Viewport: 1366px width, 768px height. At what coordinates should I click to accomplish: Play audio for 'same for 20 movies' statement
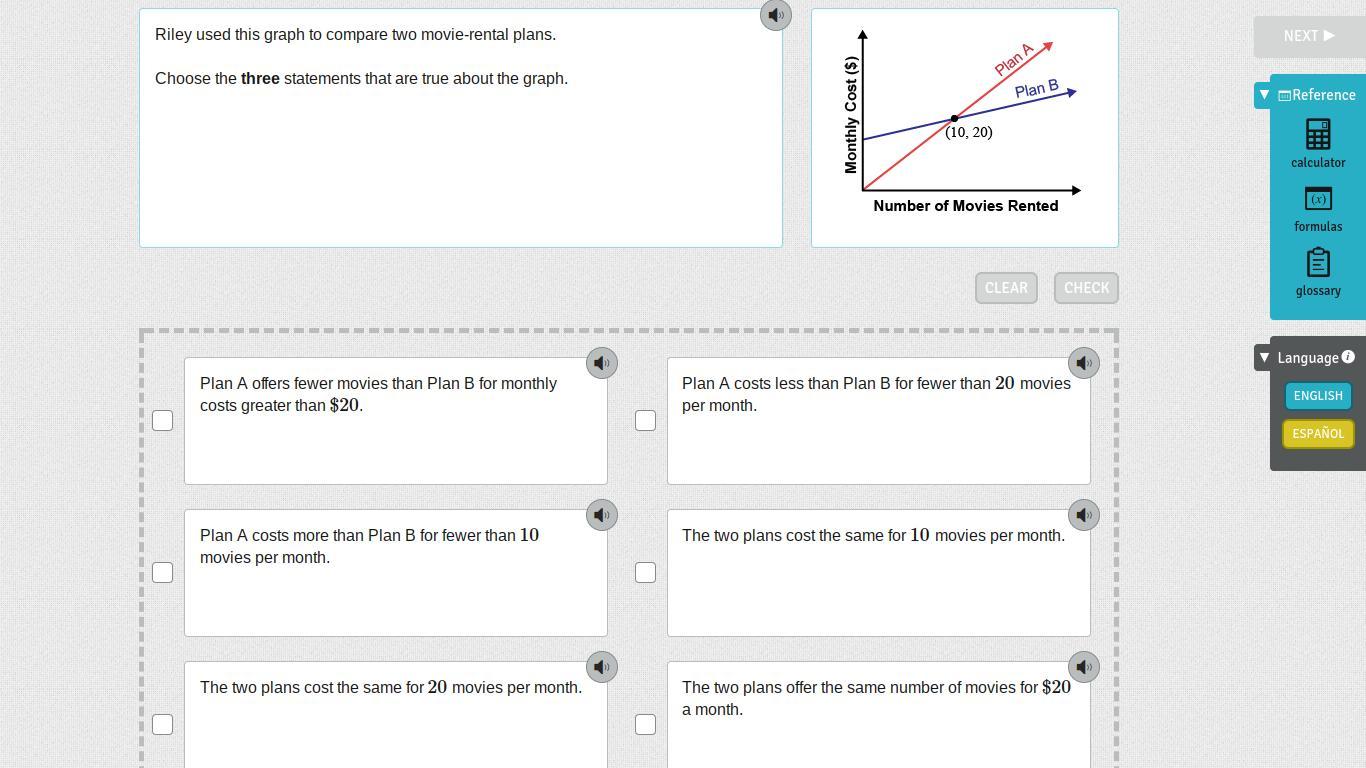point(602,667)
